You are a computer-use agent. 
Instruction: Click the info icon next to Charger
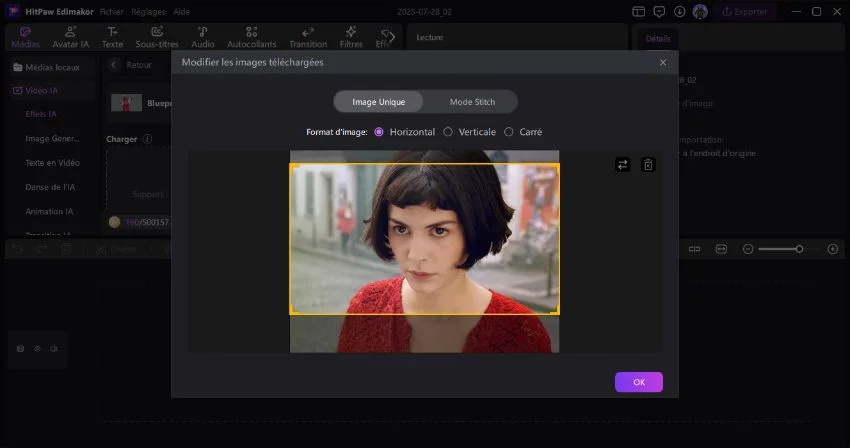147,139
